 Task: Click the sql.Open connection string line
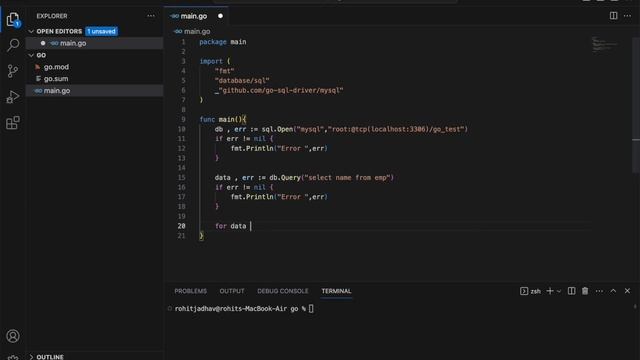(x=341, y=129)
